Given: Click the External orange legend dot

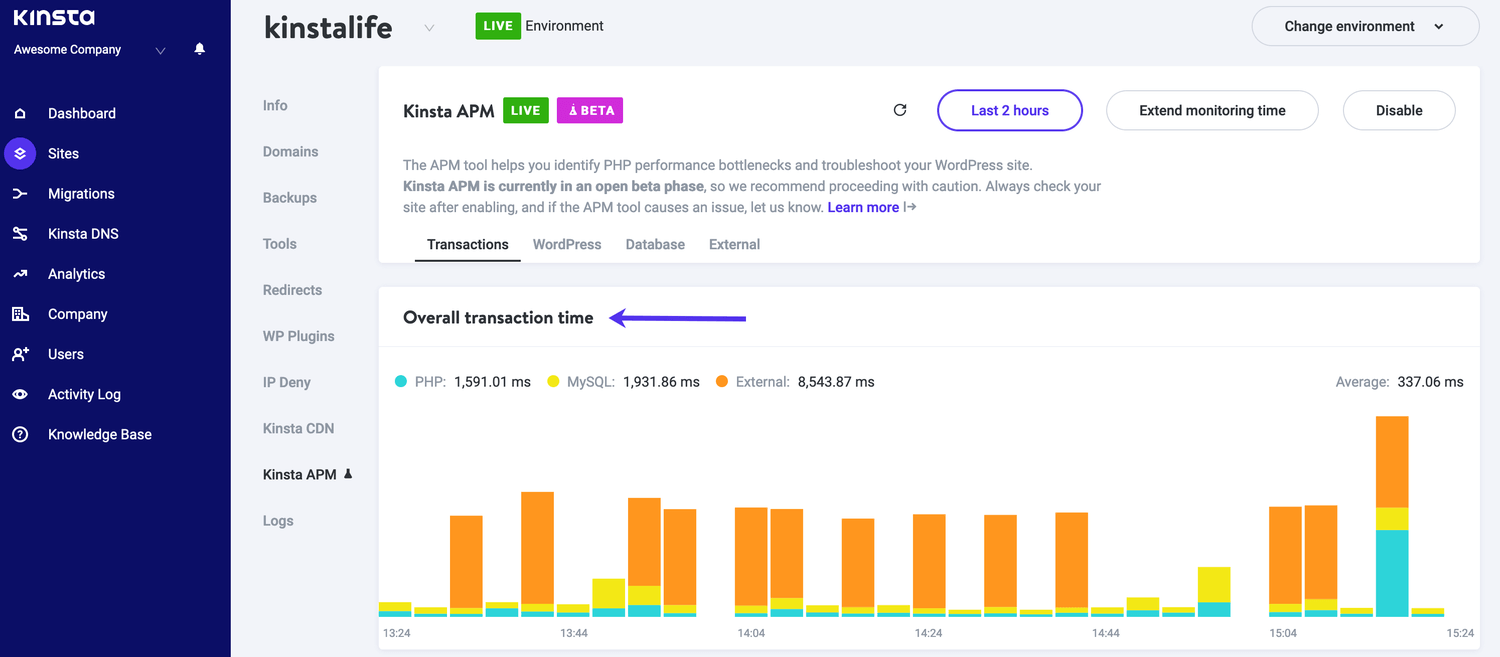Looking at the screenshot, I should (x=722, y=382).
